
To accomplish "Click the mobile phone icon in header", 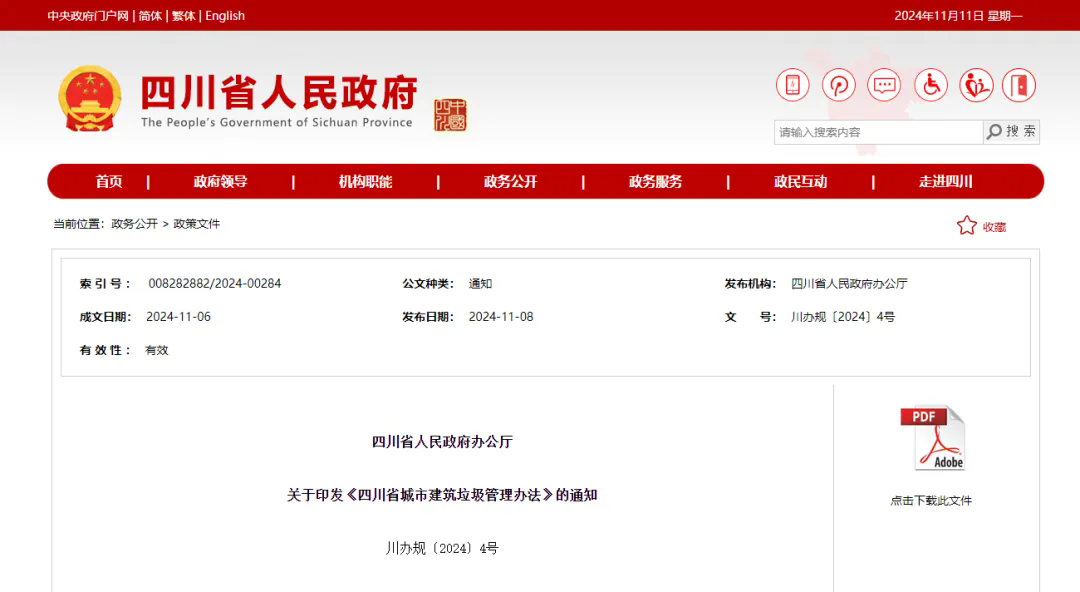I will [792, 85].
